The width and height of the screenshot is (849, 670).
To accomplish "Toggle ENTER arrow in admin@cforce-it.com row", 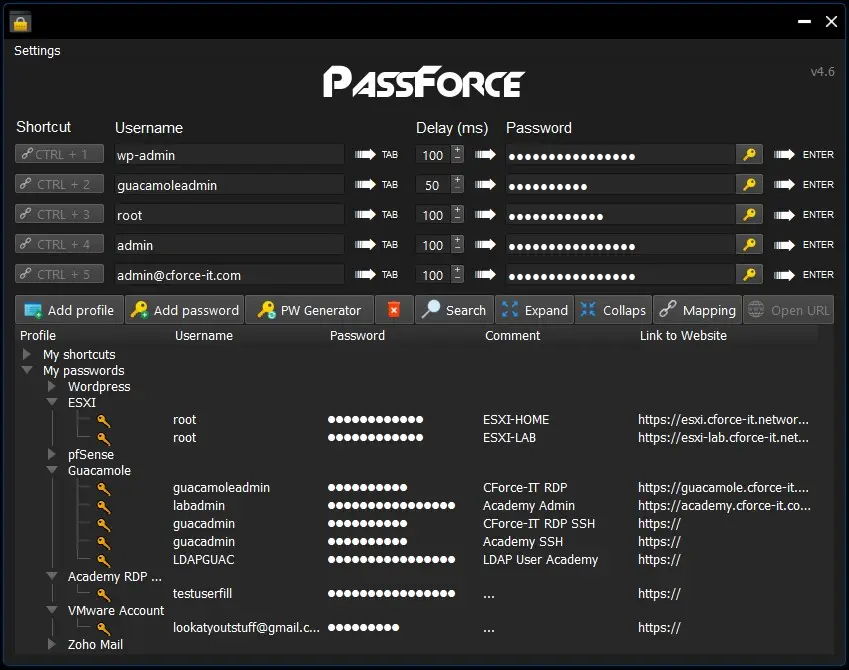I will (x=784, y=275).
